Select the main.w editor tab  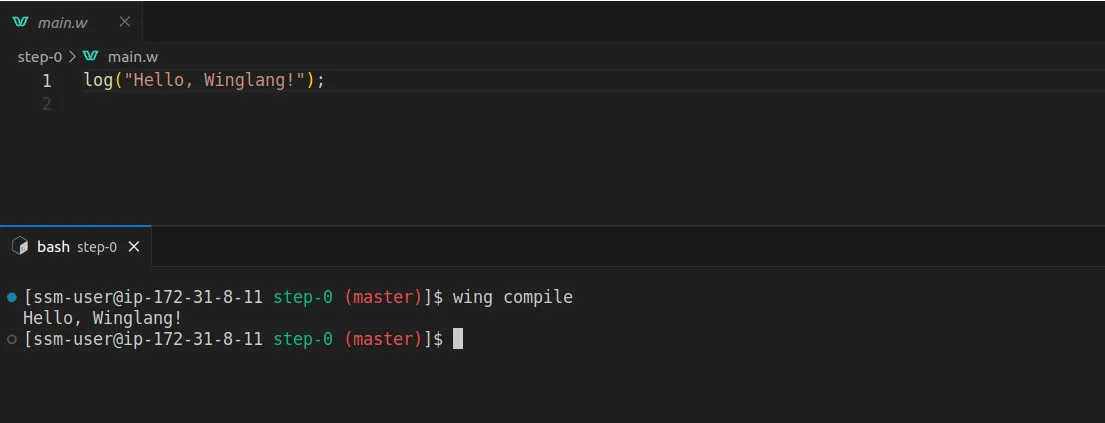tap(63, 22)
